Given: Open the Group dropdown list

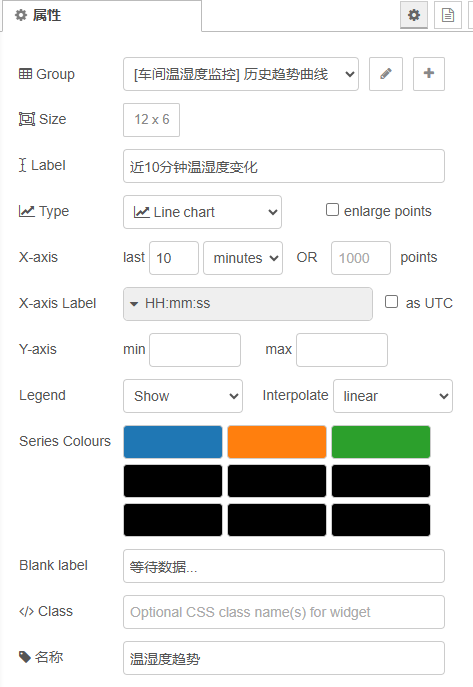Looking at the screenshot, I should [x=241, y=74].
